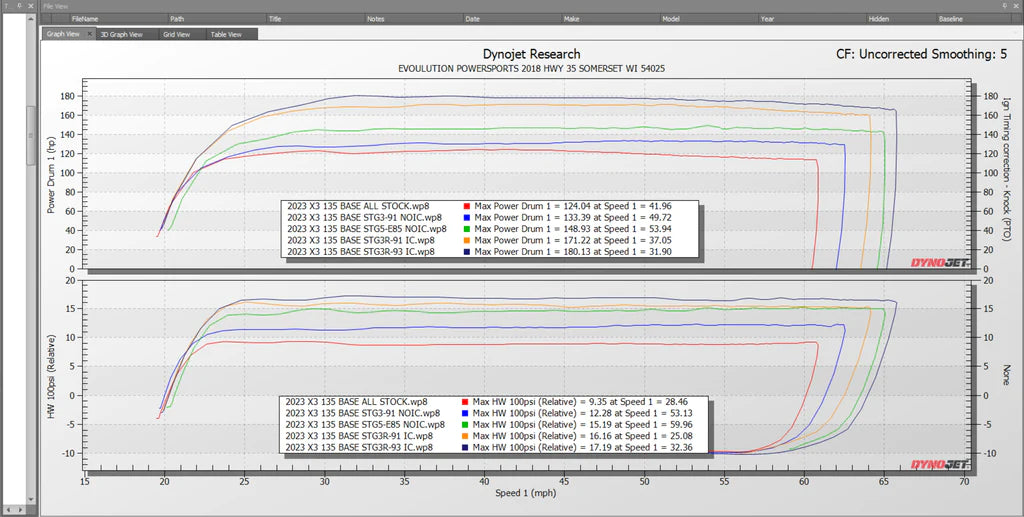
Task: Pin the File View panel
Action: 1007,6
